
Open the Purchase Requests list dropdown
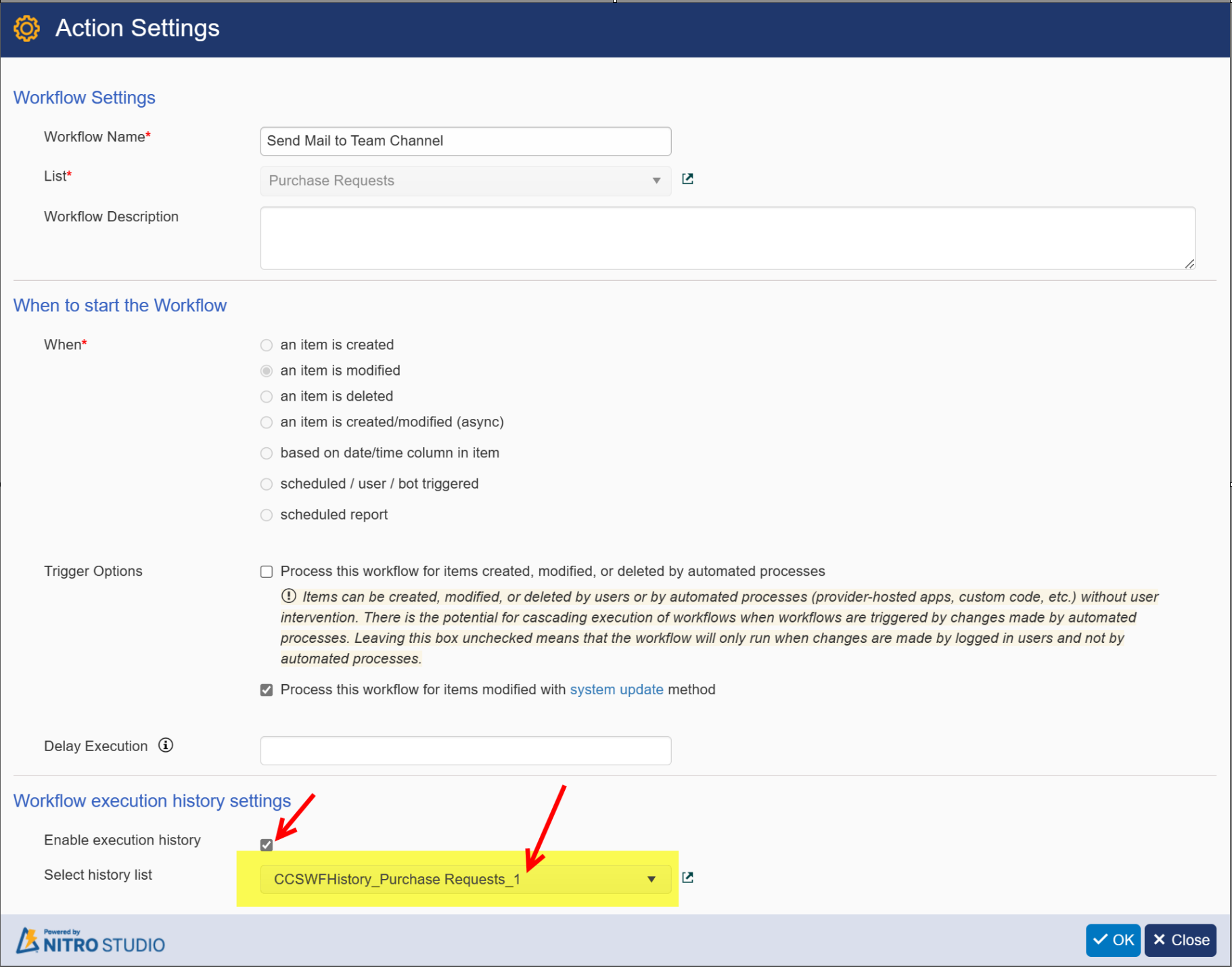click(x=465, y=181)
